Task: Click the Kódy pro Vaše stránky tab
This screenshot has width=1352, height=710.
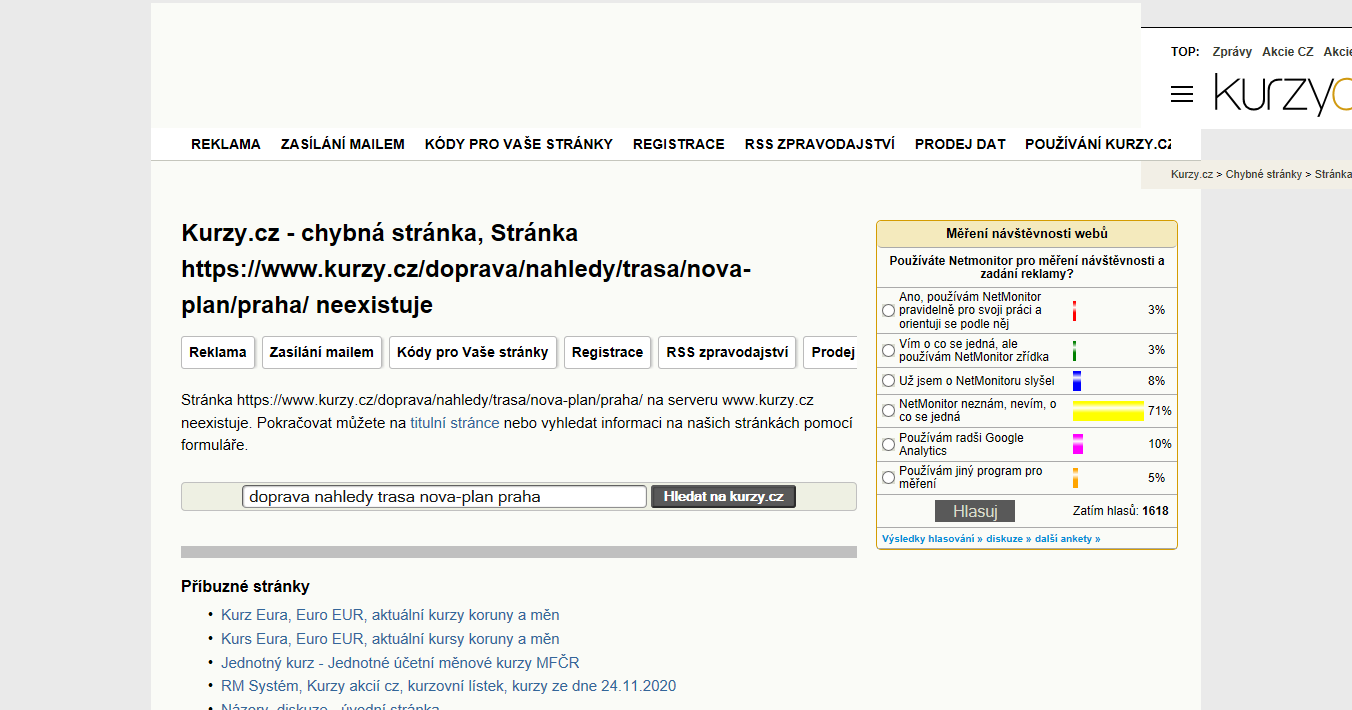Action: pyautogui.click(x=473, y=352)
